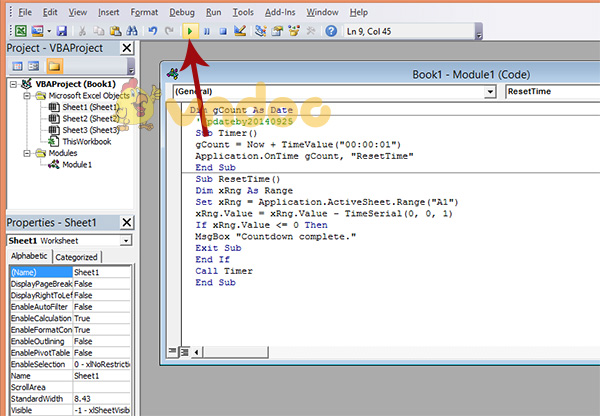
Task: Click the ScrollArea property field
Action: (x=101, y=387)
